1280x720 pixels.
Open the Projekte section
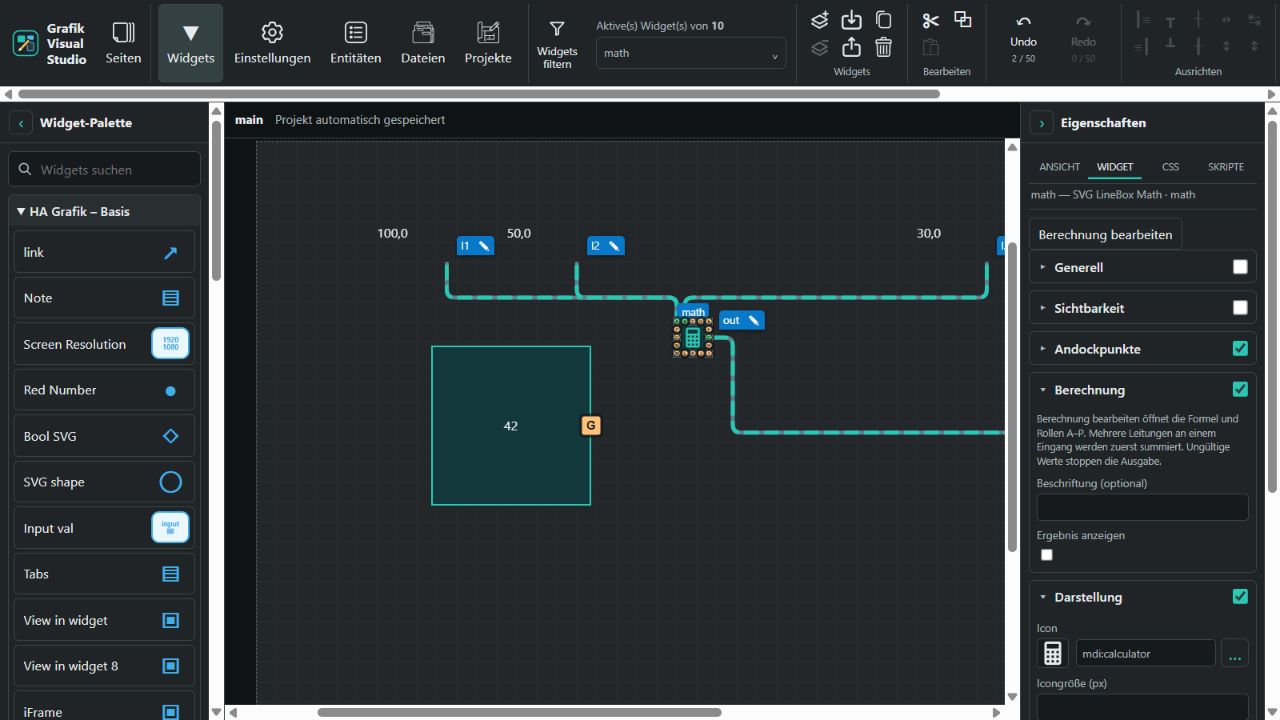point(488,43)
